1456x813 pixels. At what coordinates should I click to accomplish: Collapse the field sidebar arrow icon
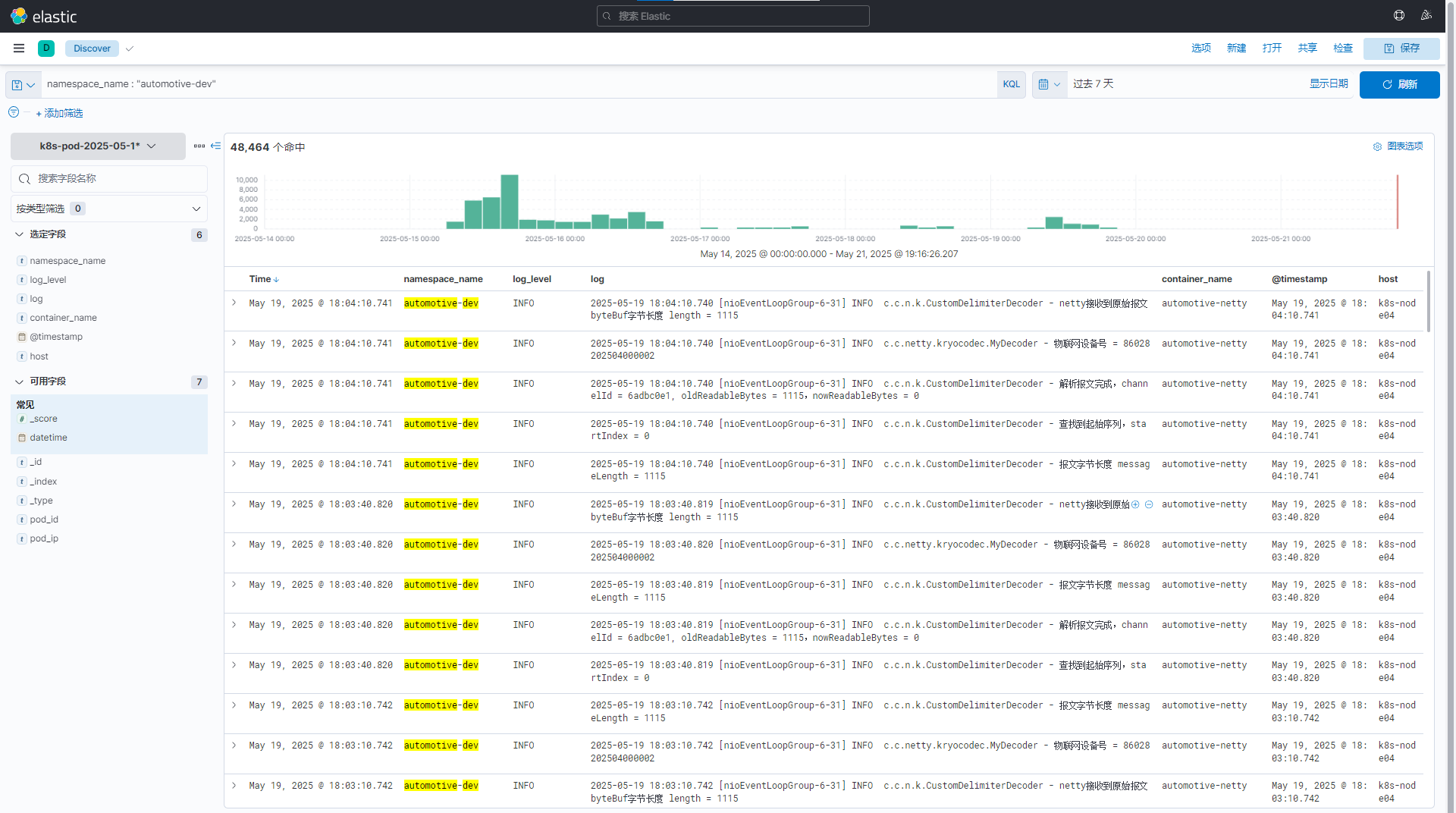coord(215,146)
